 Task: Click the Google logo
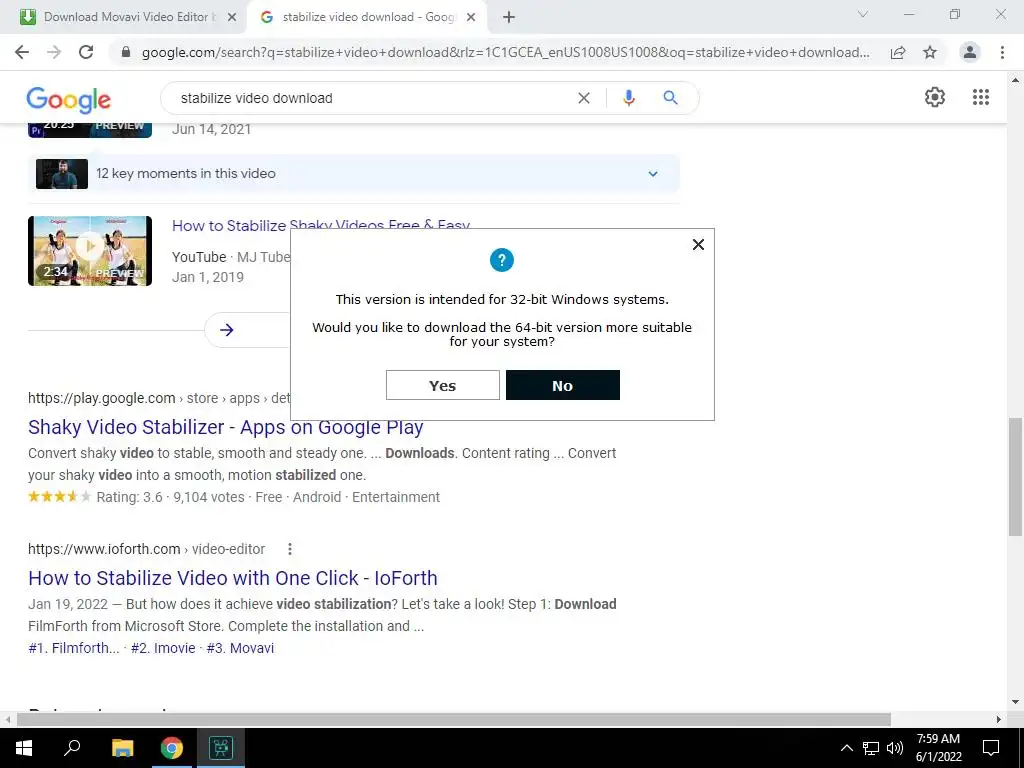69,99
